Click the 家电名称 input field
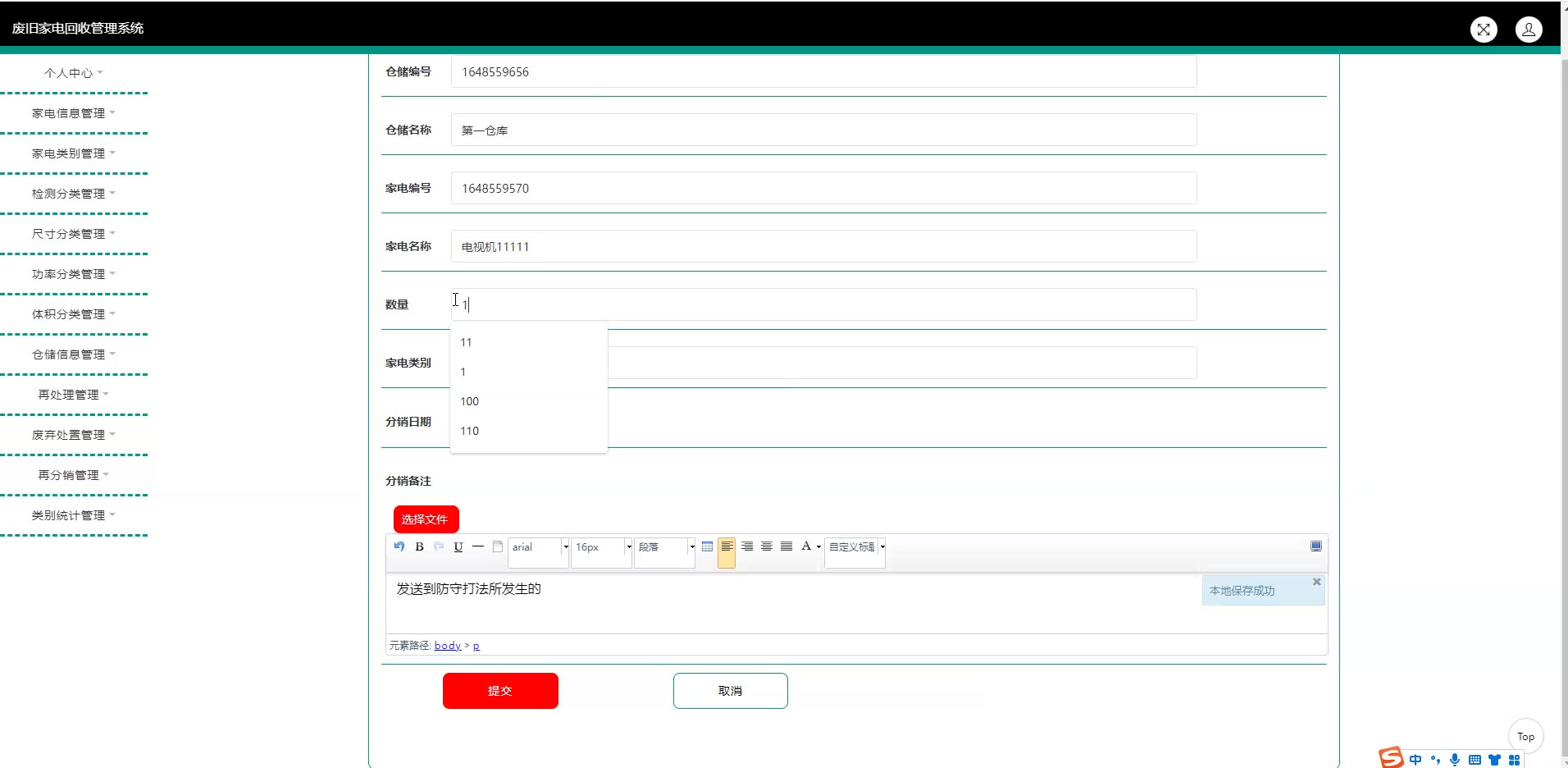Screen dimensions: 1568x768 [823, 246]
